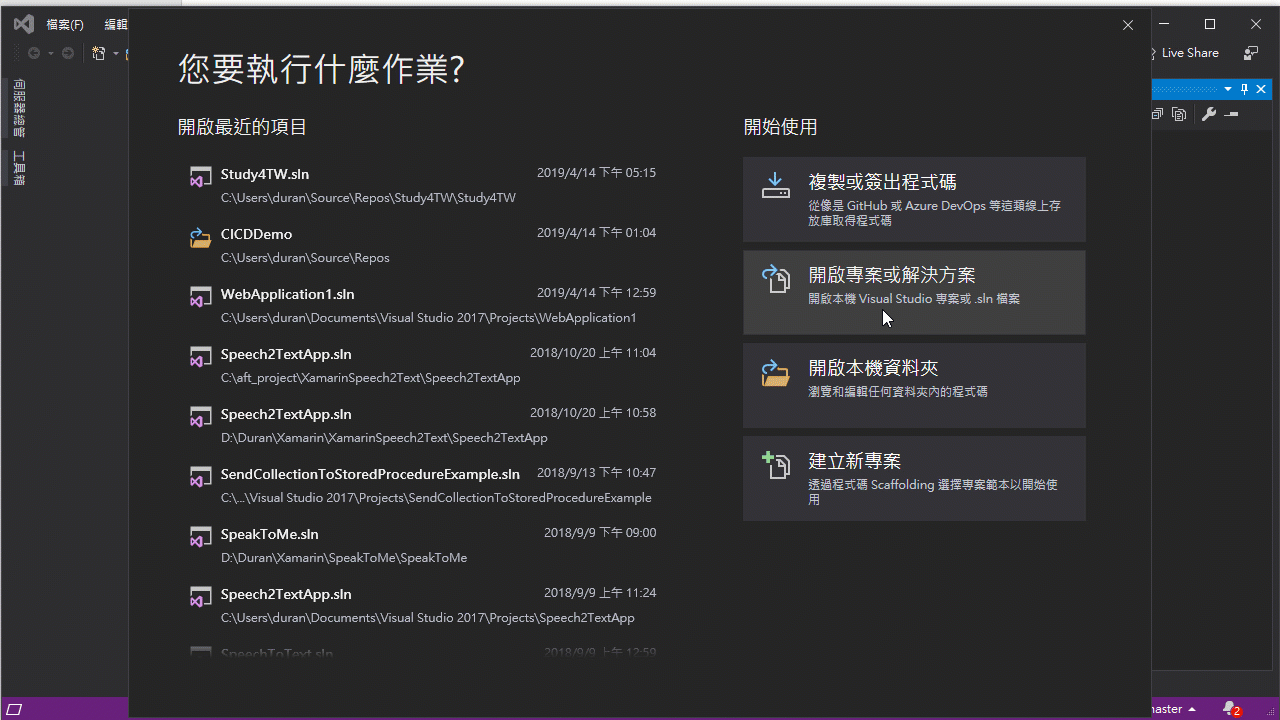1280x720 pixels.
Task: Open the 編輯 menu
Action: coord(116,24)
